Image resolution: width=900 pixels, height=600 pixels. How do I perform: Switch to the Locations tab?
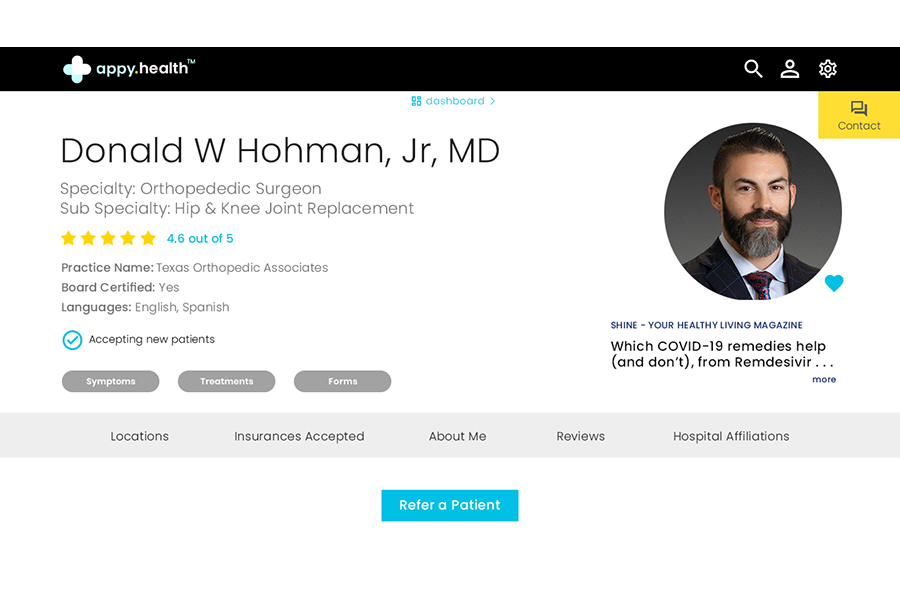coord(139,436)
